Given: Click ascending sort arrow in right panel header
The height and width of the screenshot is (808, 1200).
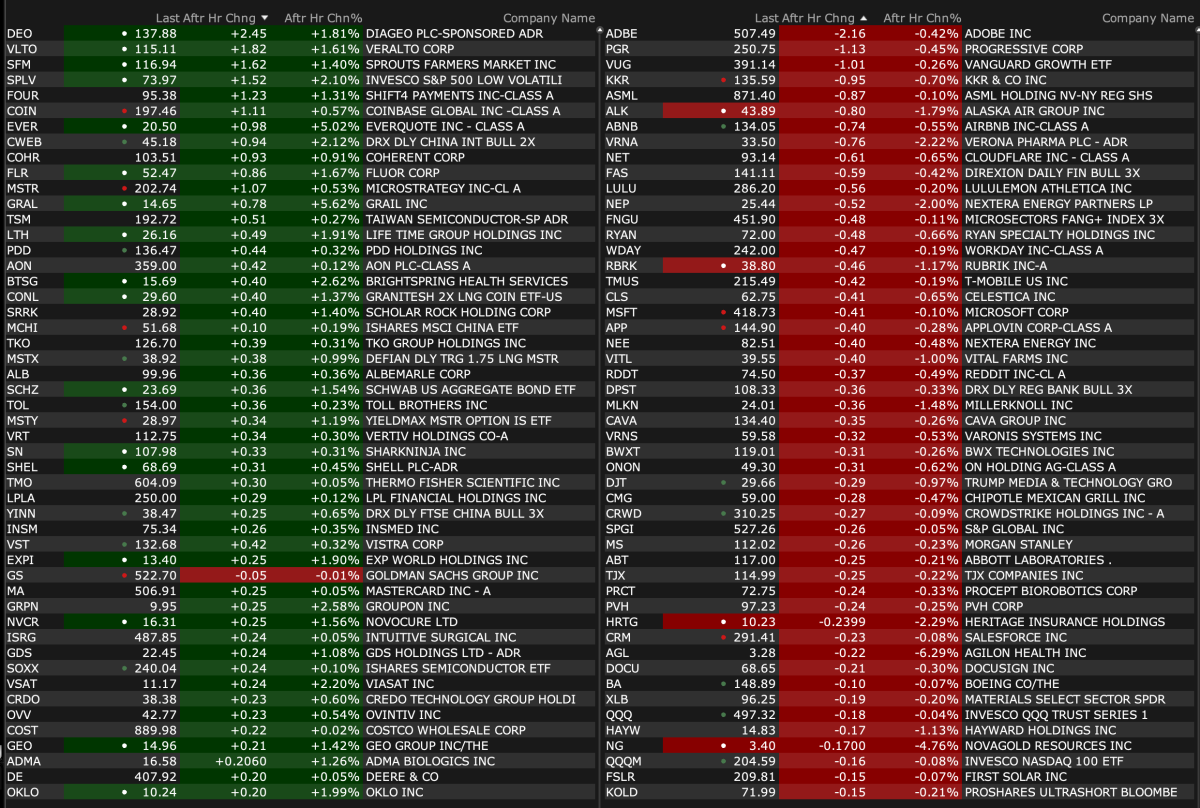Looking at the screenshot, I should 863,18.
